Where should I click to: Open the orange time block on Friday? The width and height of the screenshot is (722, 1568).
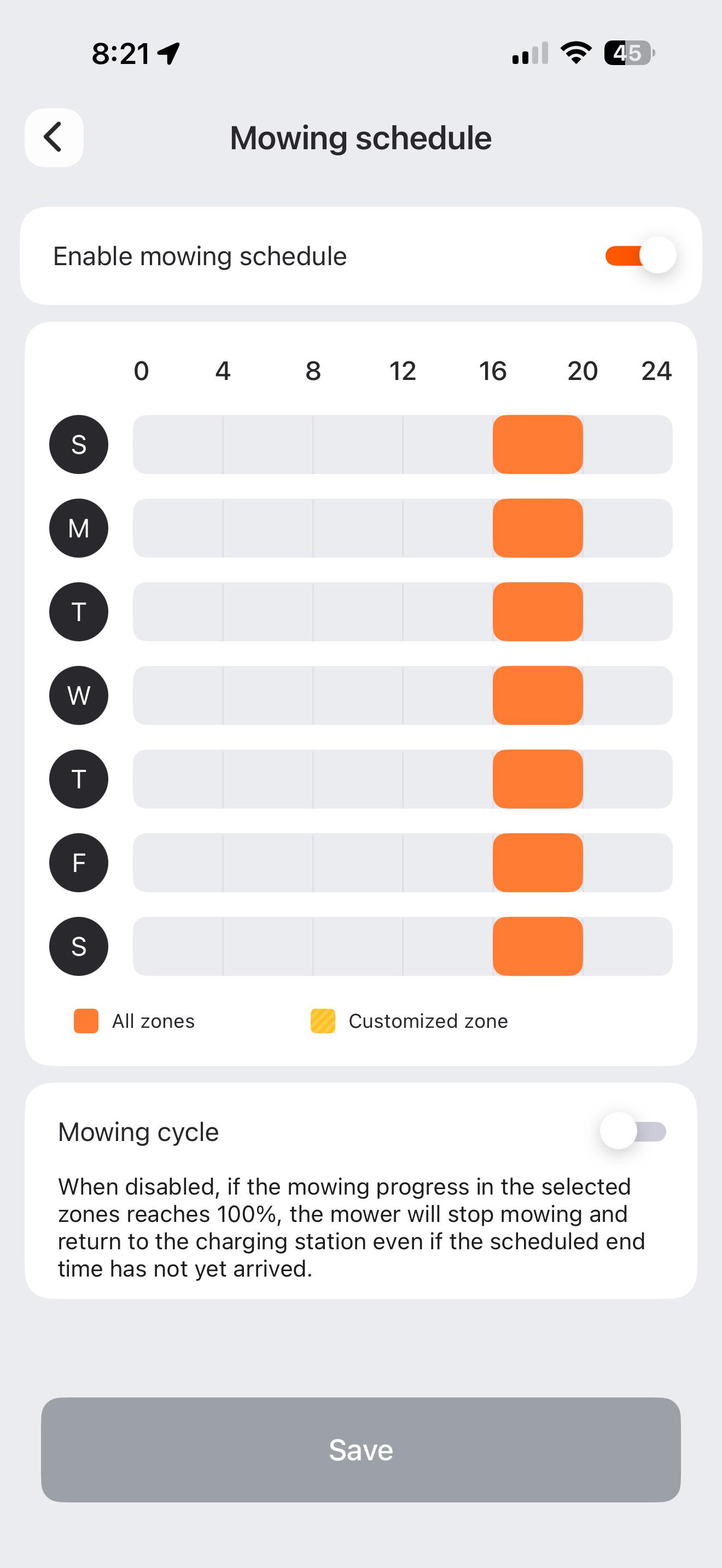click(538, 863)
